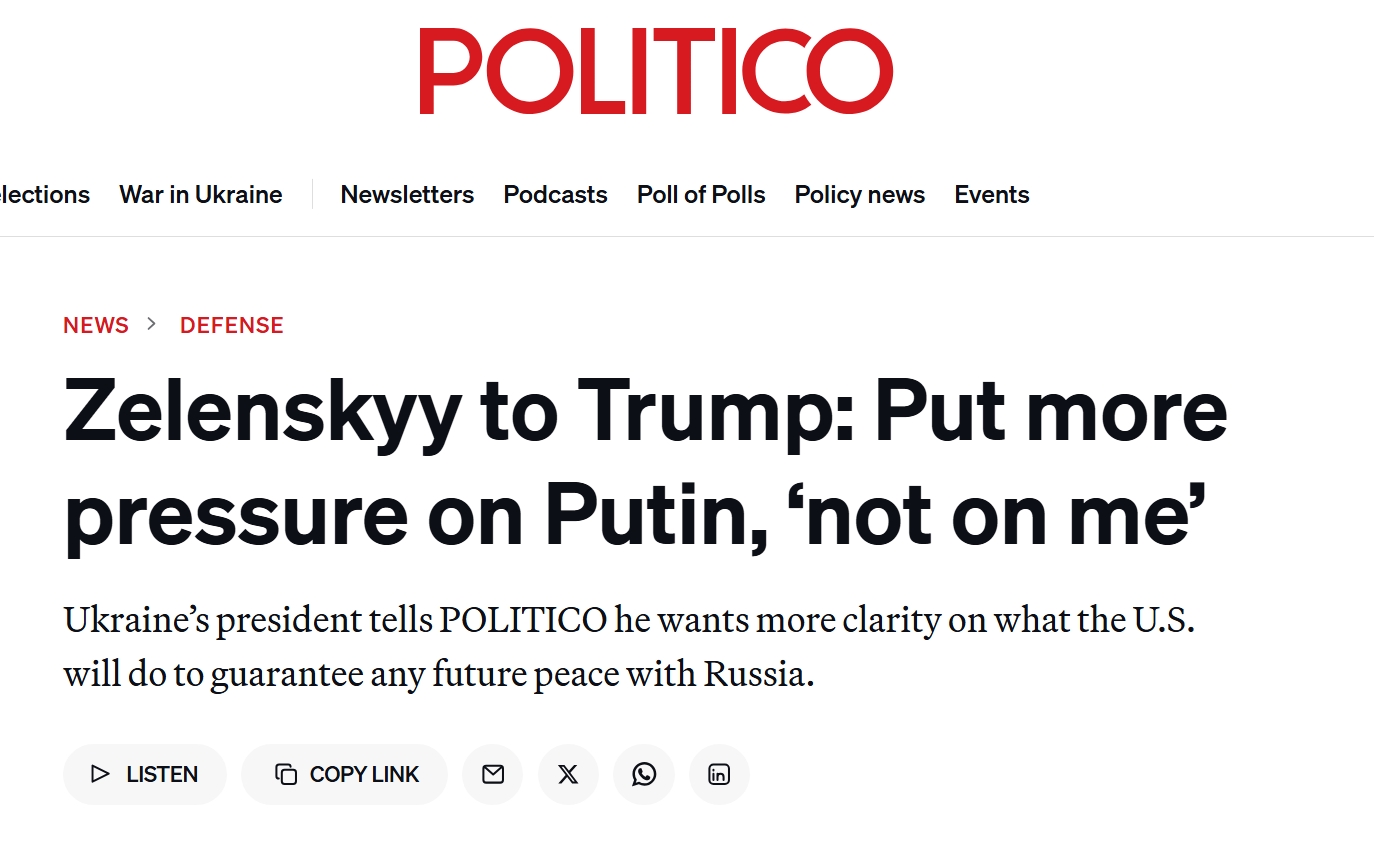Open Policy news section
The height and width of the screenshot is (841, 1374).
pyautogui.click(x=860, y=194)
